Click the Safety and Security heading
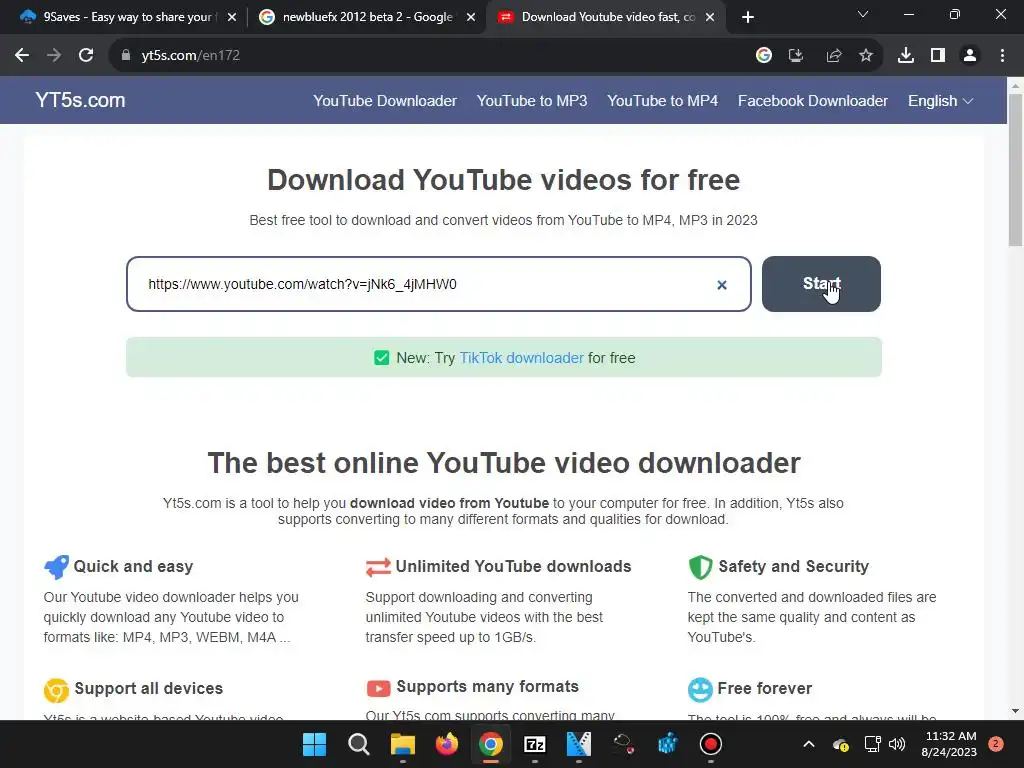 point(793,566)
